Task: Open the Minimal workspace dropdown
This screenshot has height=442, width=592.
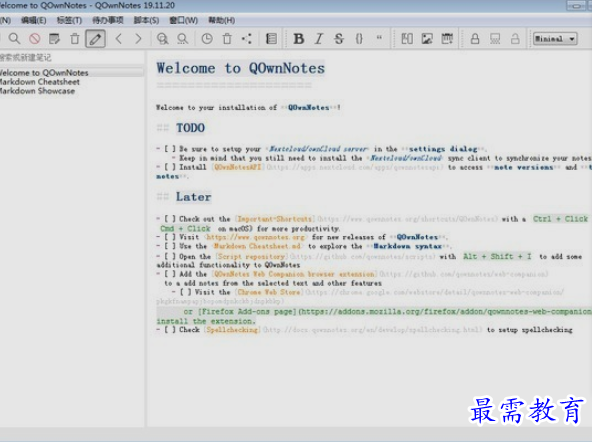Action: [x=555, y=39]
